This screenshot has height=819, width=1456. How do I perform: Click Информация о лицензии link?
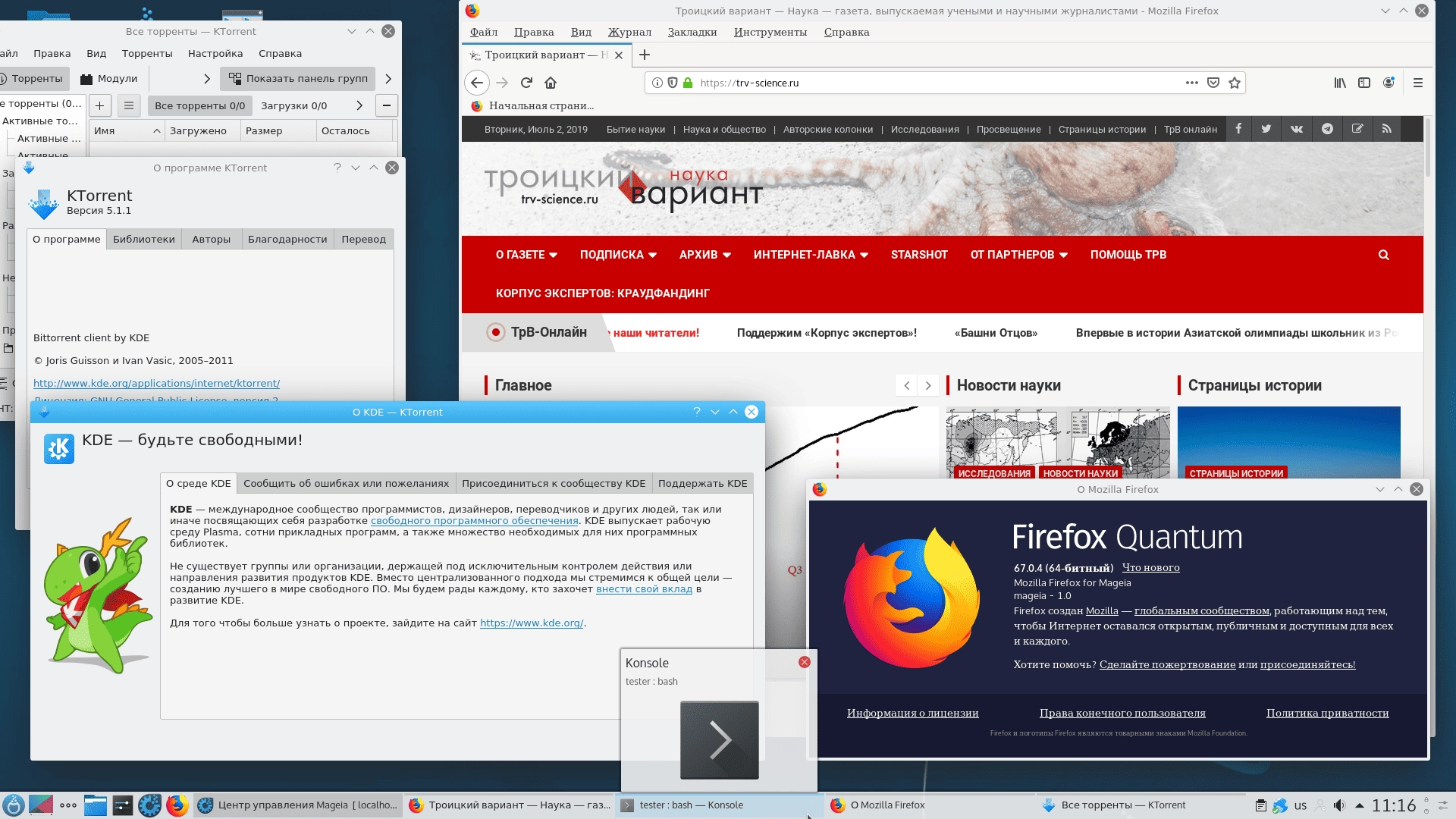(913, 713)
